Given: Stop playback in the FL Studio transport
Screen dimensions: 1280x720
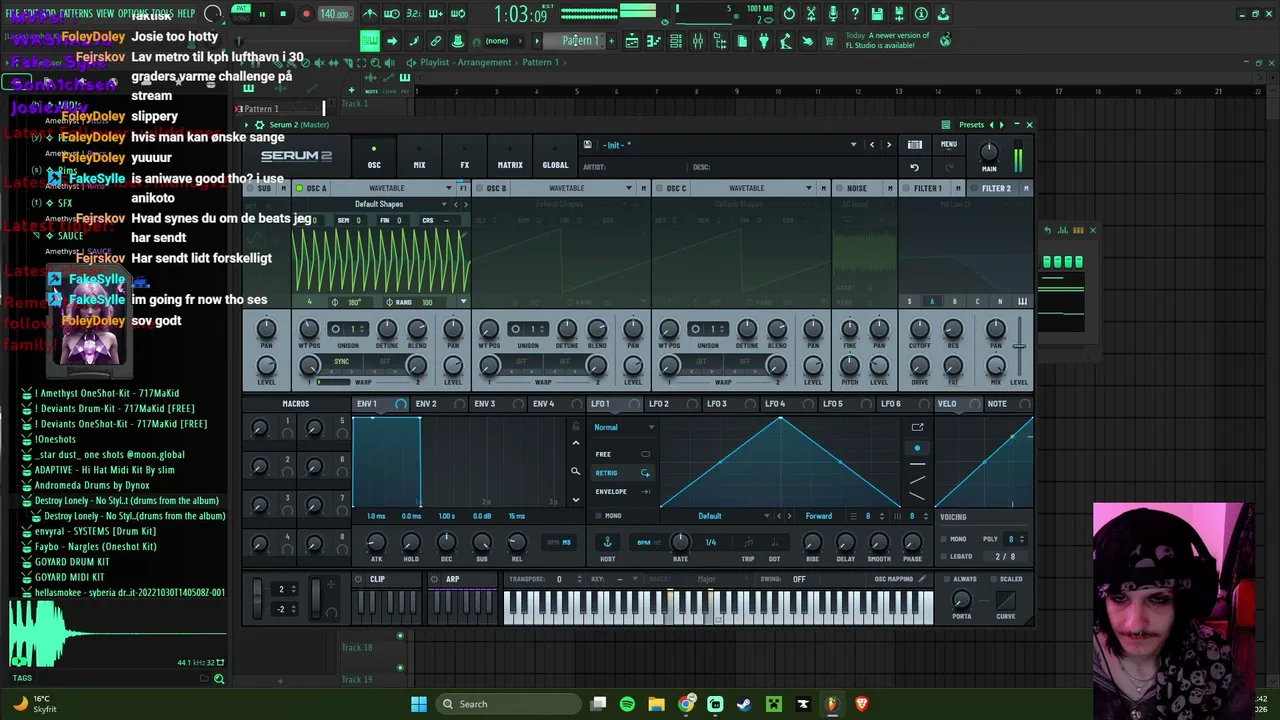Looking at the screenshot, I should pos(283,14).
